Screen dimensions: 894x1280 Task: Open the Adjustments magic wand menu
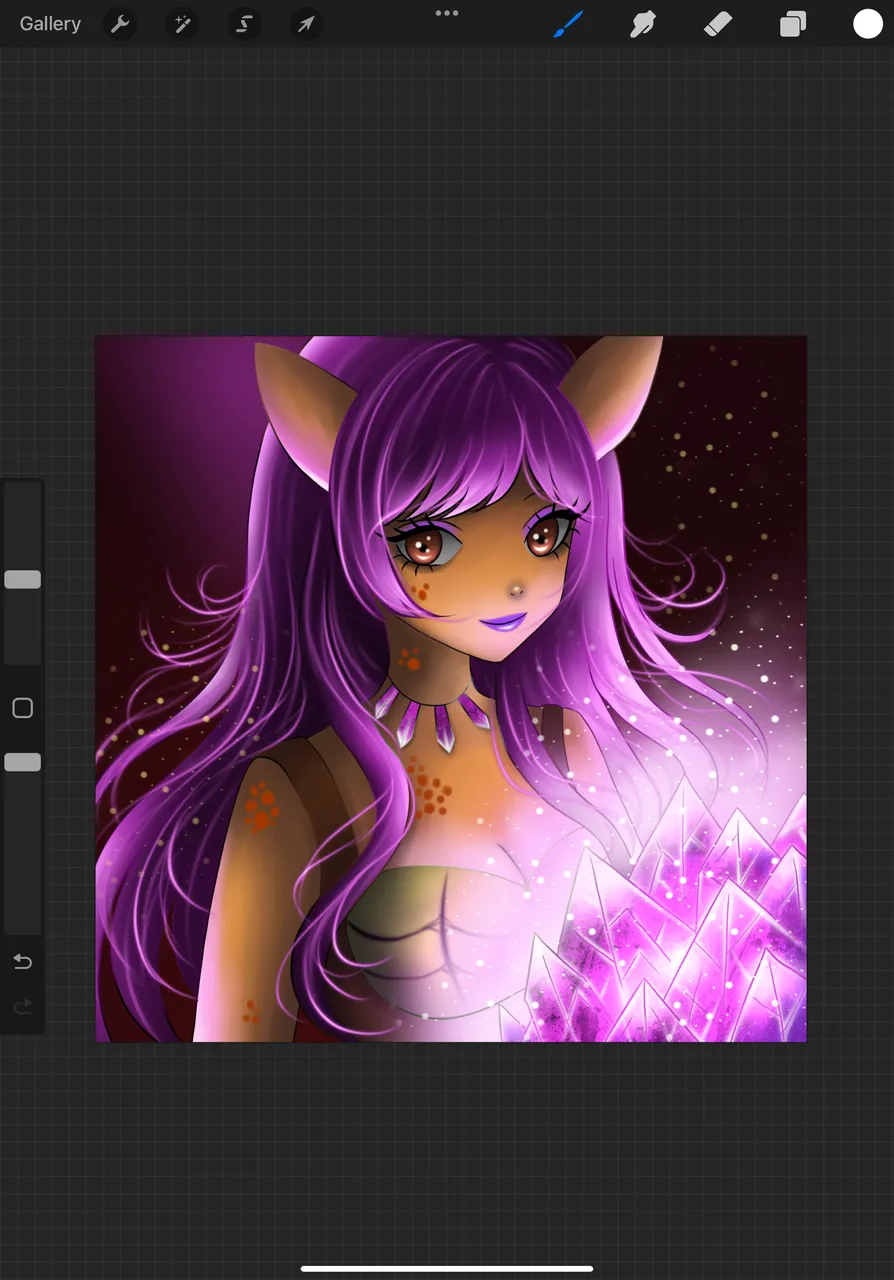click(182, 24)
